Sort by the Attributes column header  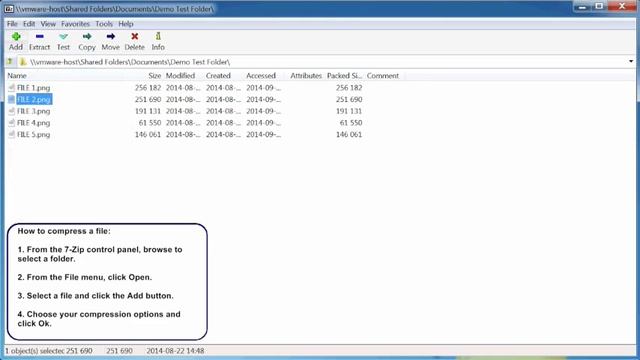[x=306, y=76]
